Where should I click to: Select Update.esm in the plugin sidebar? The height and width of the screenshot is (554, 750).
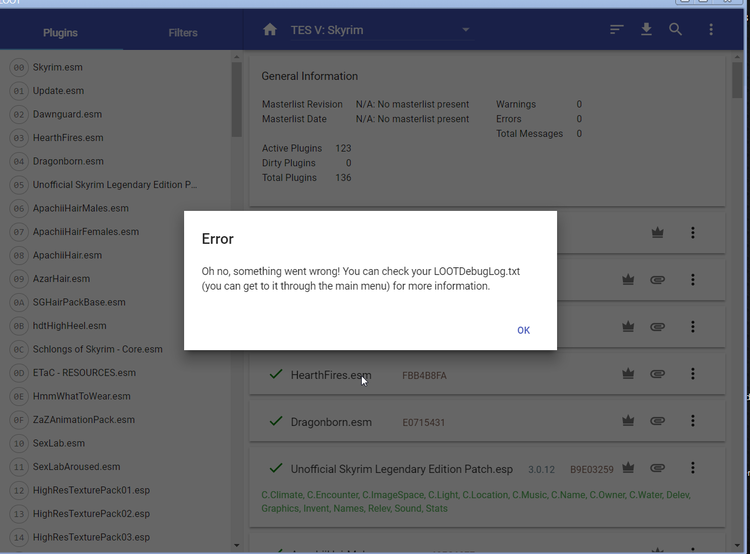[x=115, y=91]
